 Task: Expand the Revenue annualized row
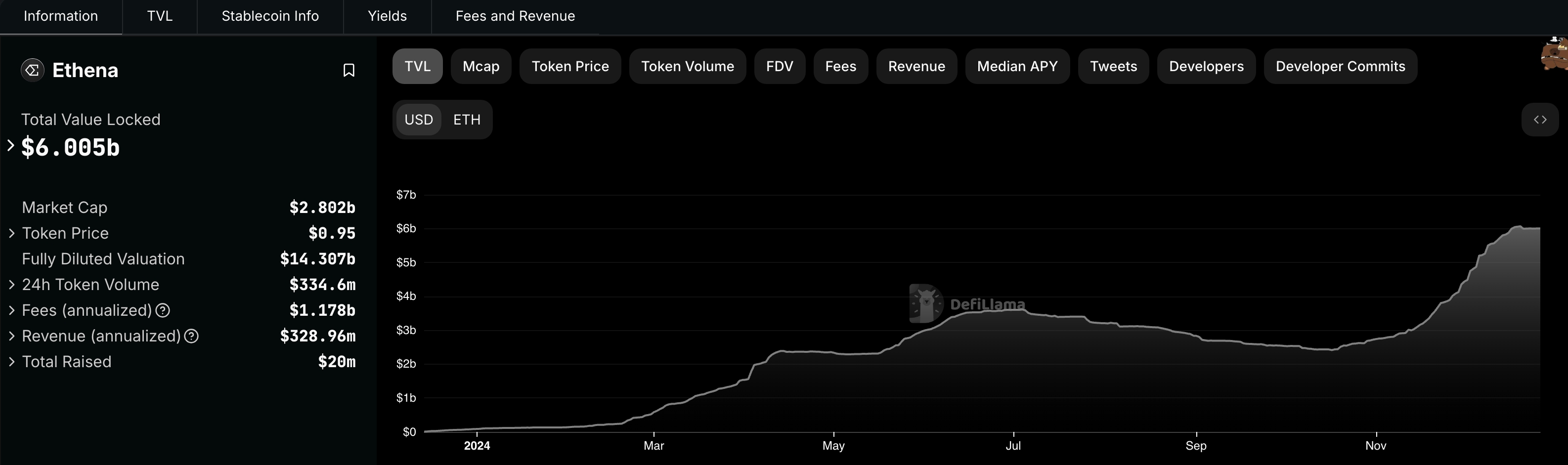pos(11,336)
